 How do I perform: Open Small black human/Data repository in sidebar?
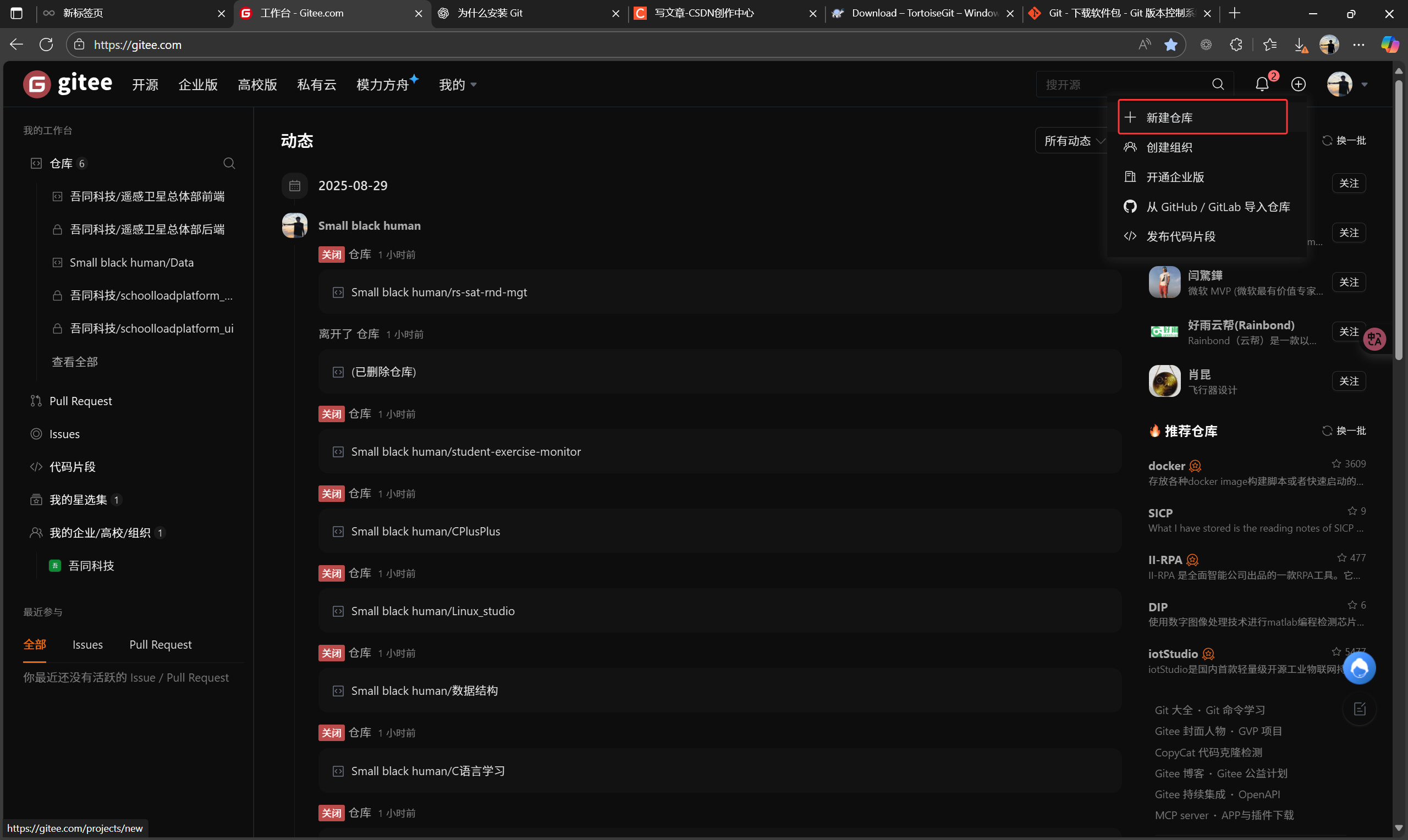[x=131, y=263]
